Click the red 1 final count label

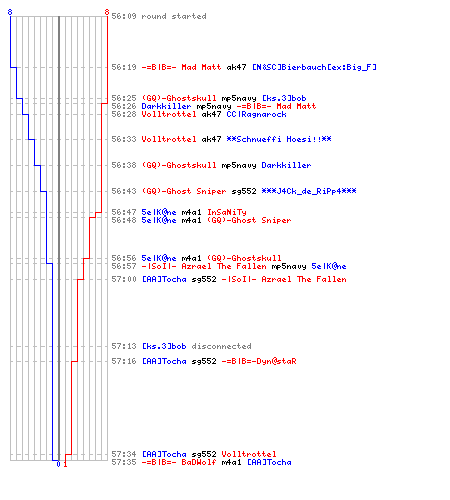65,464
